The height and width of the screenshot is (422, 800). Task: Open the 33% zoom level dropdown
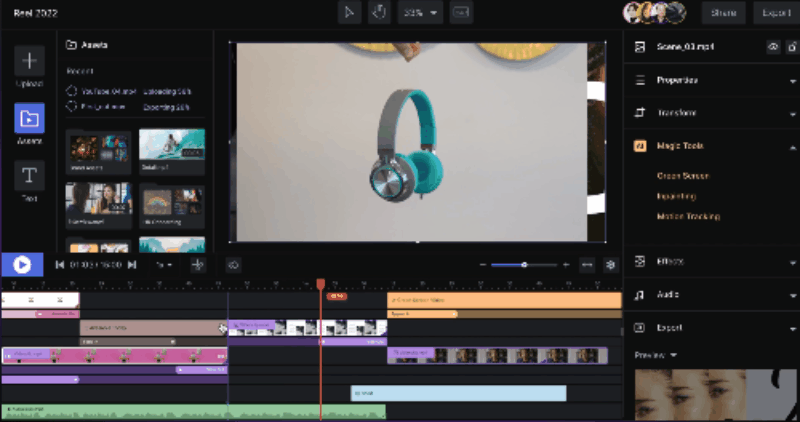tap(420, 13)
